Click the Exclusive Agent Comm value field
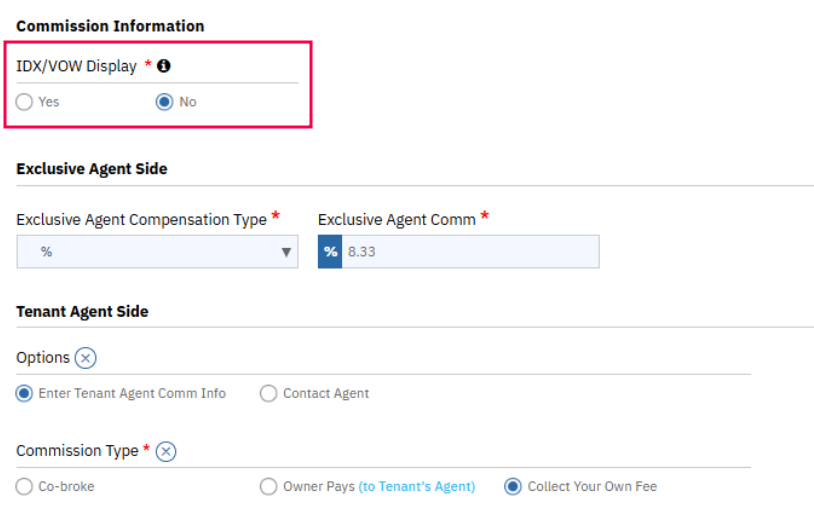814x517 pixels. (x=470, y=252)
